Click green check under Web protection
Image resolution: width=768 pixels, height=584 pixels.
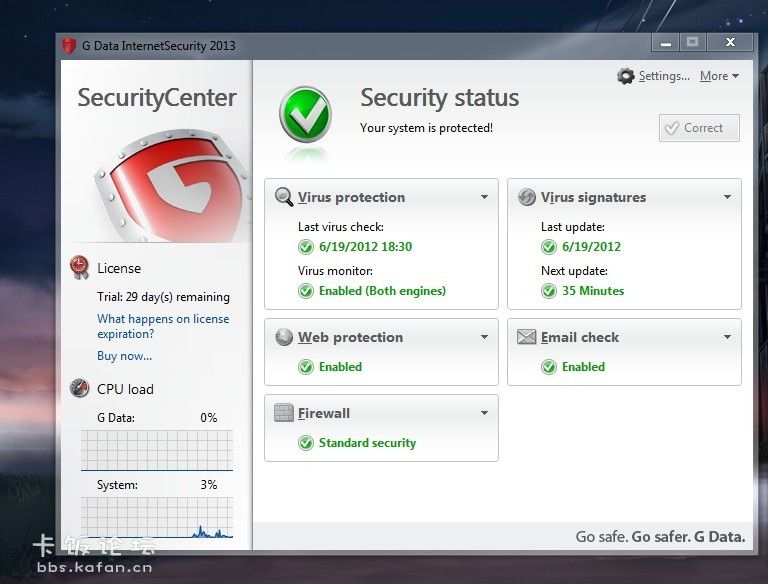pos(306,367)
